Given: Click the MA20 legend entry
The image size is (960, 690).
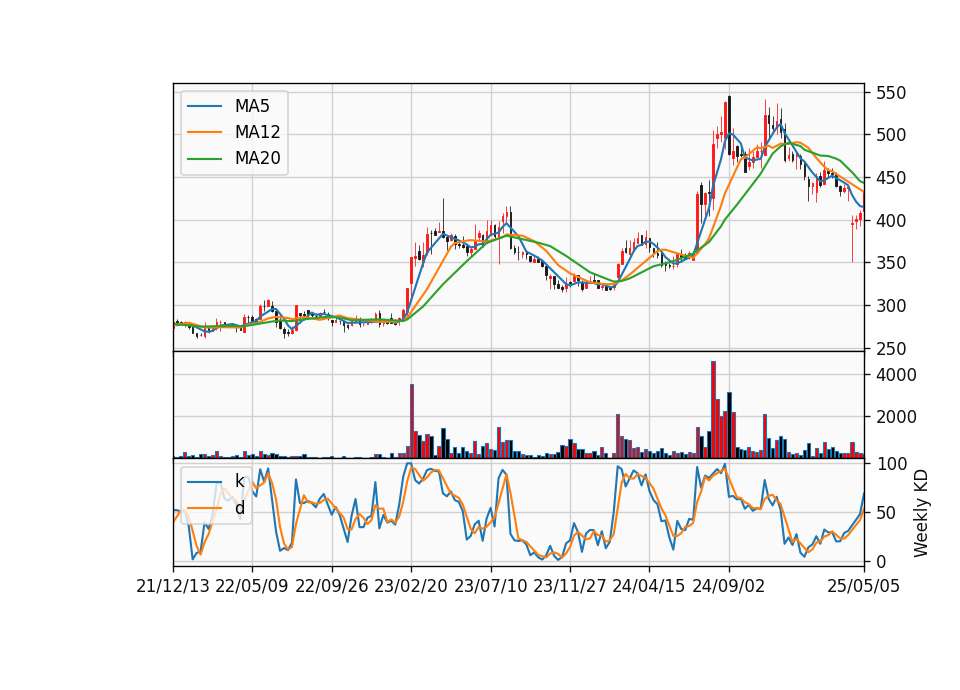Looking at the screenshot, I should (234, 158).
